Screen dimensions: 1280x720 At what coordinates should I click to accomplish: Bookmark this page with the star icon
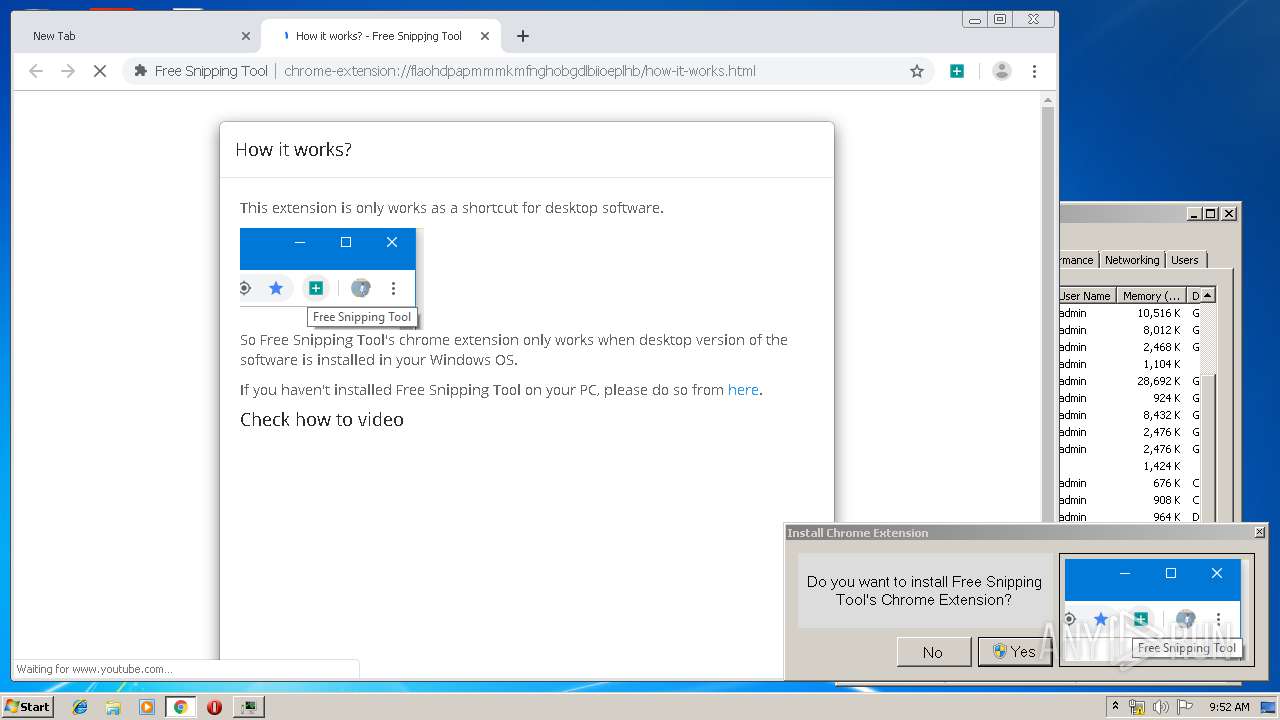tap(916, 71)
